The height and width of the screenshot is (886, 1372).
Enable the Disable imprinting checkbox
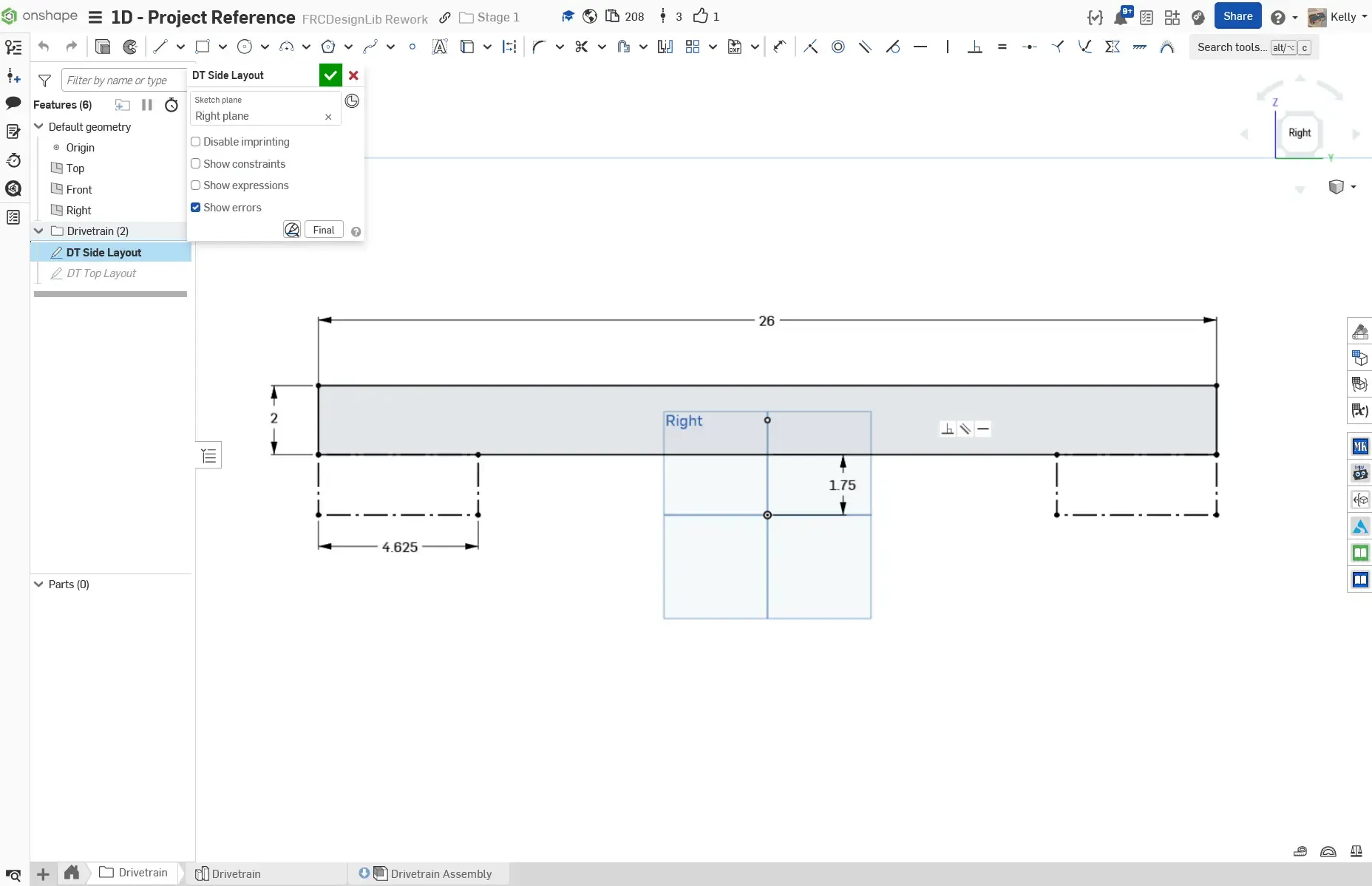(x=196, y=142)
